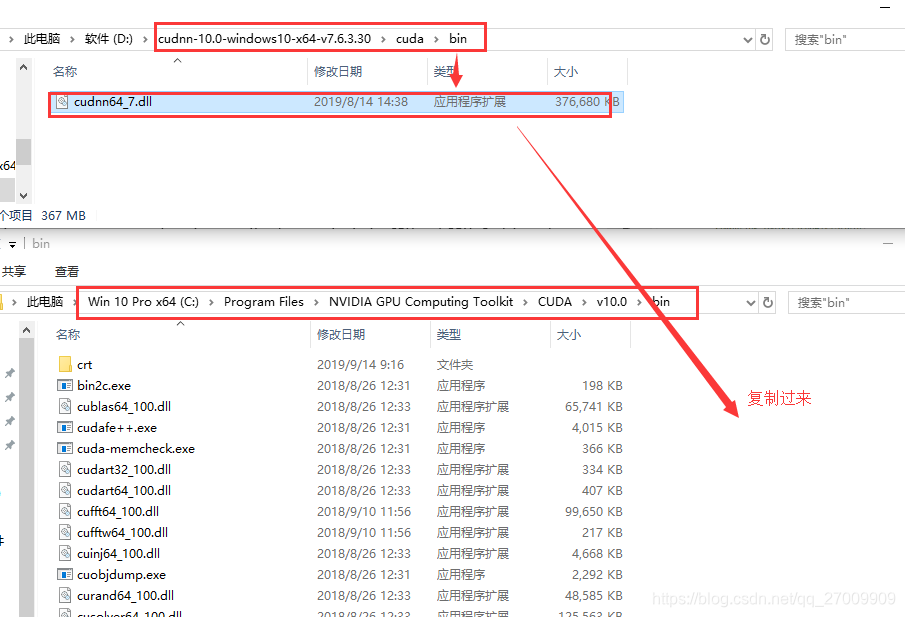Click the cufft64_100.dll file icon

[x=65, y=511]
